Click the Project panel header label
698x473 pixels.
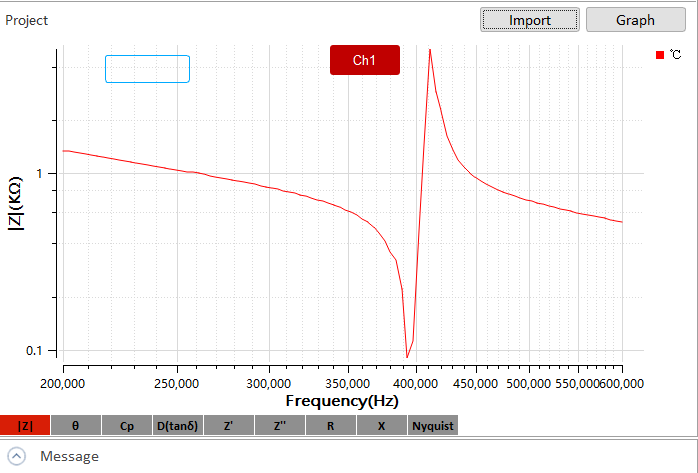27,20
